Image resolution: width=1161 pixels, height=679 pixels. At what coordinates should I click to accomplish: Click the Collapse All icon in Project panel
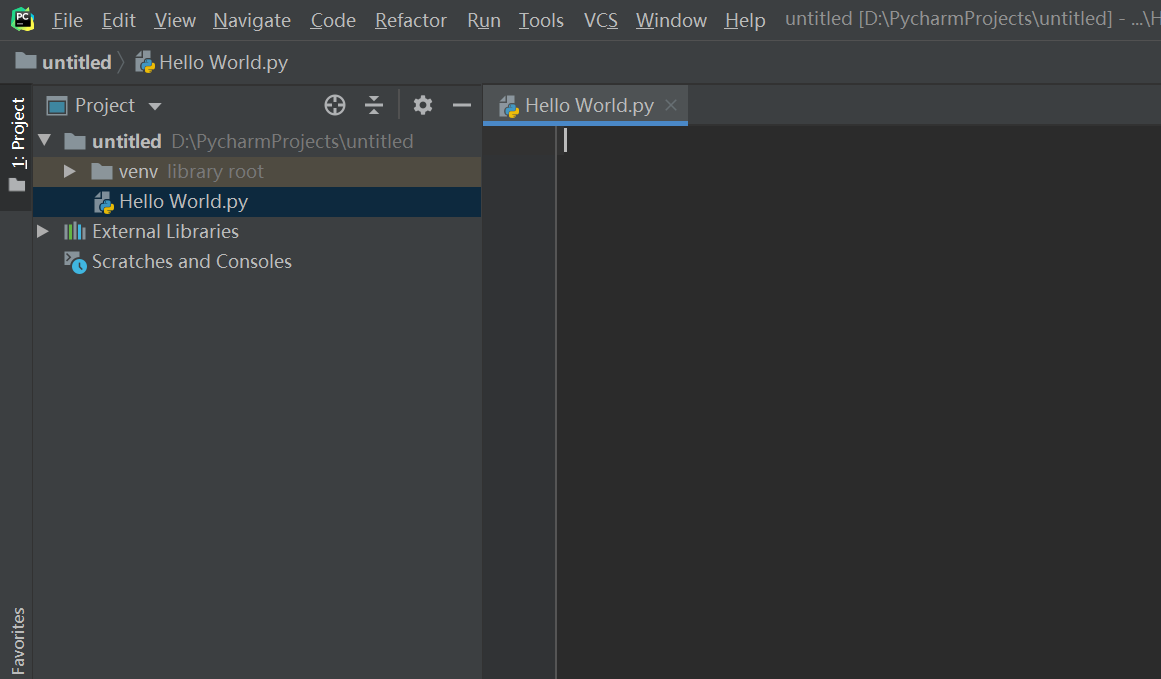[374, 104]
